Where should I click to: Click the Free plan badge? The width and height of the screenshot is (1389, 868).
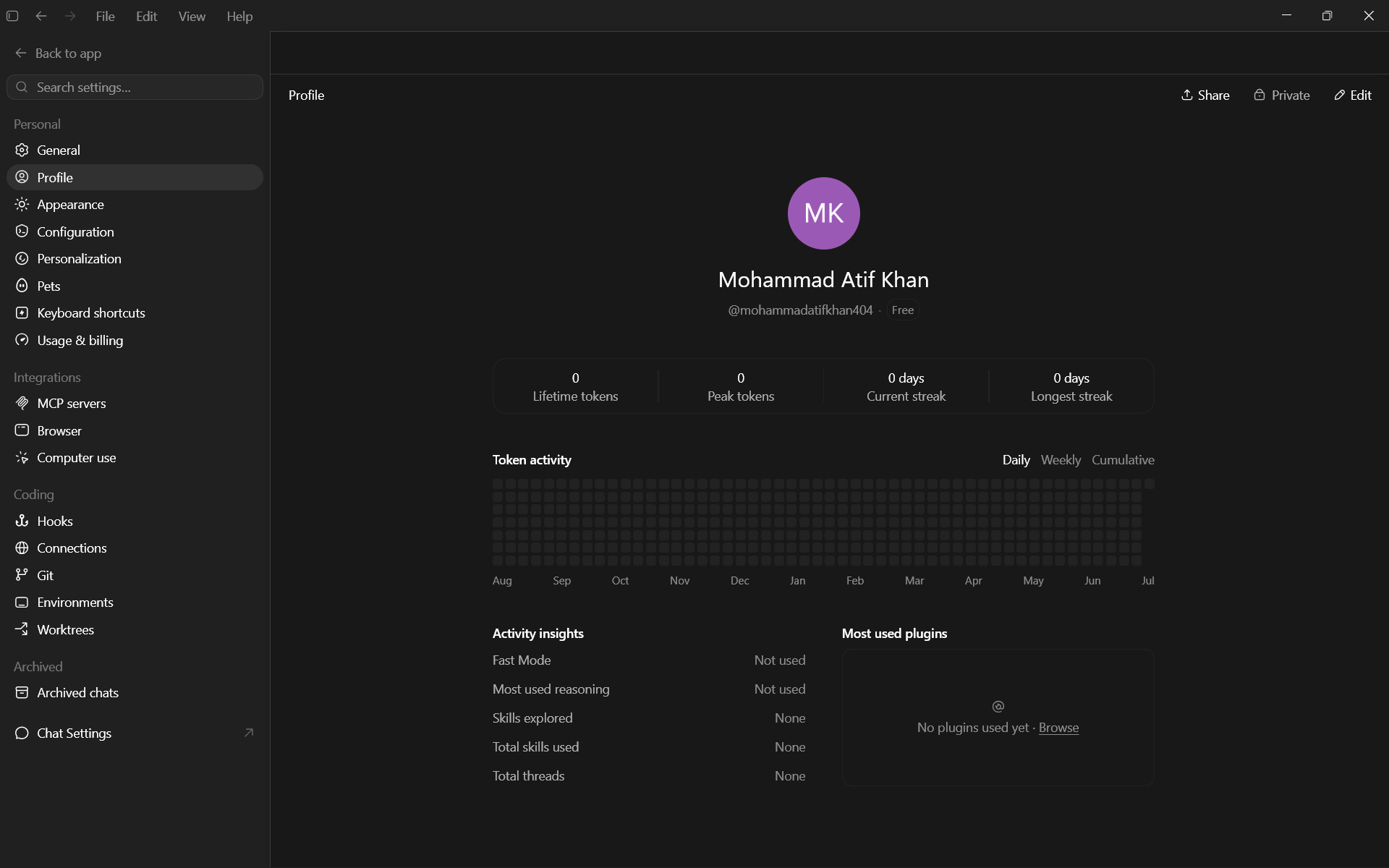click(902, 310)
